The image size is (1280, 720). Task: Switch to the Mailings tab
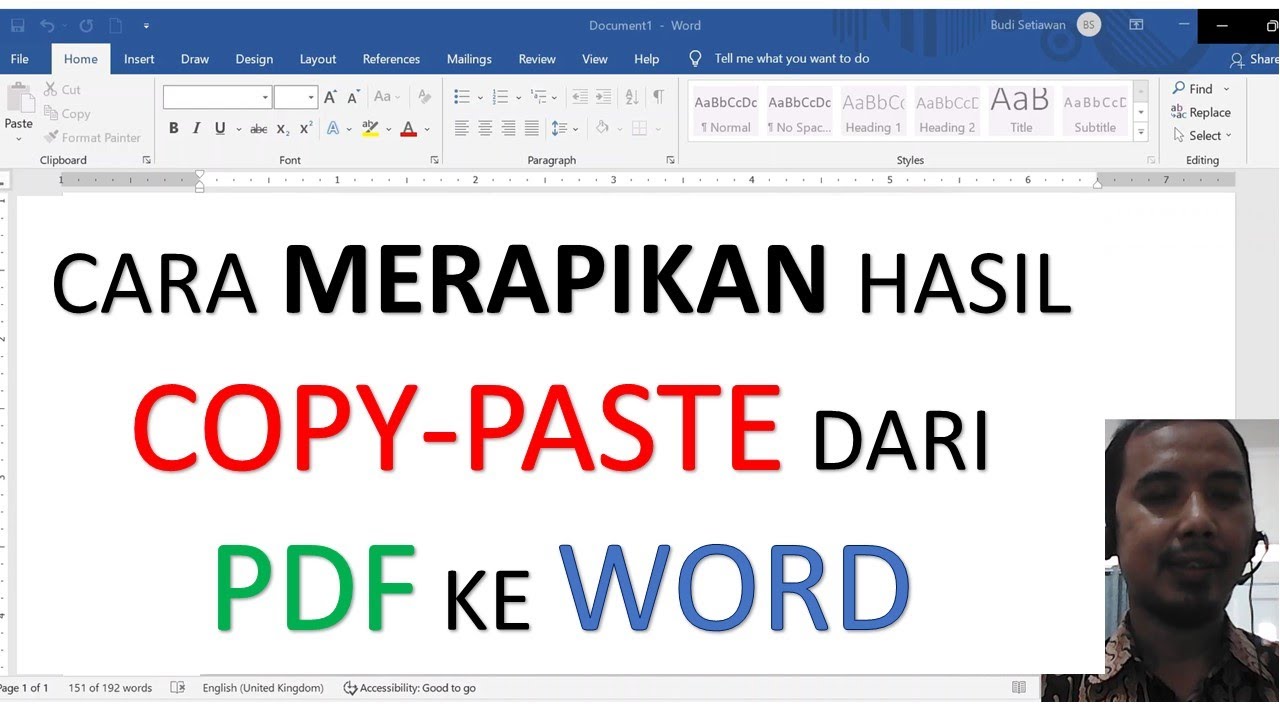pos(469,59)
